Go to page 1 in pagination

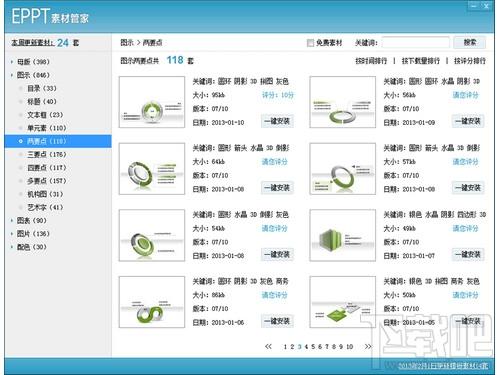285,347
